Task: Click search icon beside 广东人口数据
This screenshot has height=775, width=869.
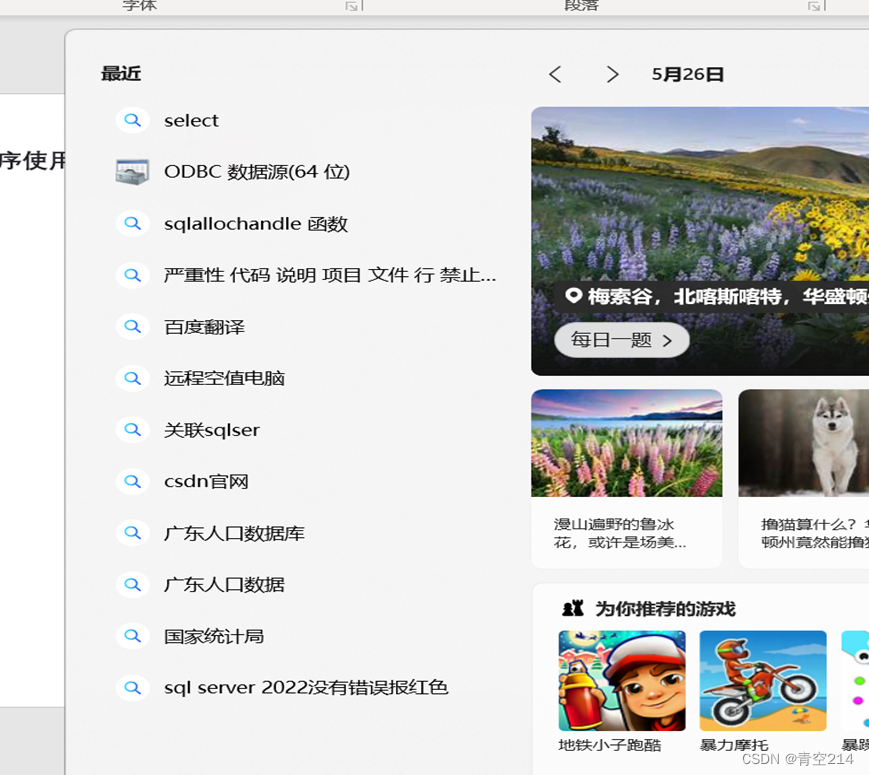Action: (x=132, y=584)
